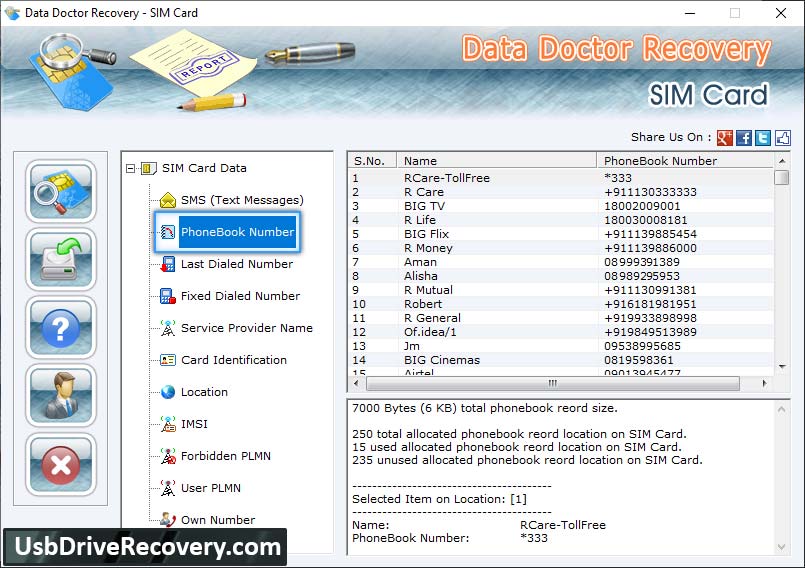
Task: Click the Last Dialed Number phone icon
Action: tap(167, 264)
